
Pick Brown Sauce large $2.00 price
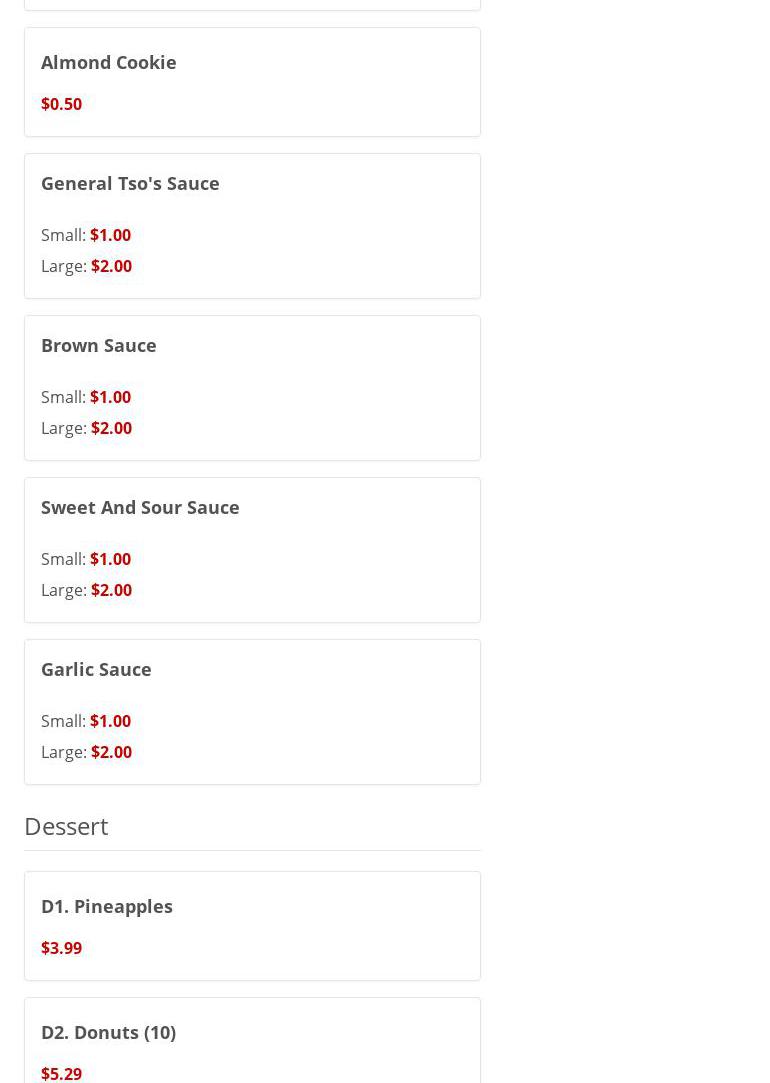(111, 428)
